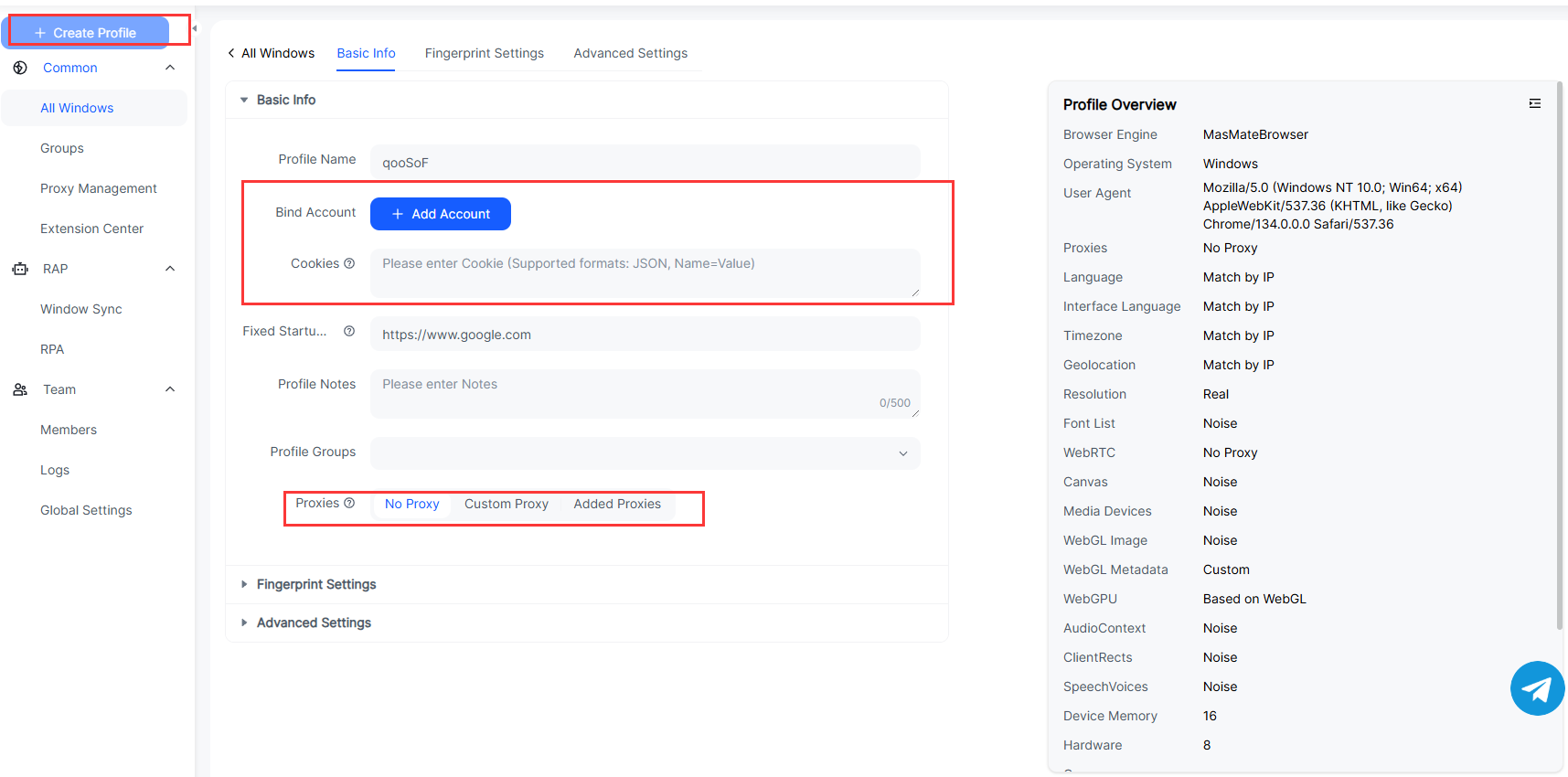Click into the Profile Name input field
This screenshot has width=1568, height=777.
pyautogui.click(x=645, y=162)
